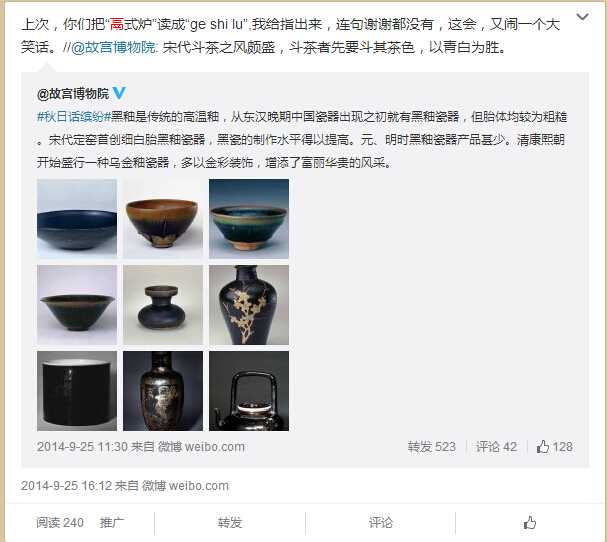Click the thumbs-up icon showing 128 likes
The width and height of the screenshot is (607, 542).
tap(543, 447)
